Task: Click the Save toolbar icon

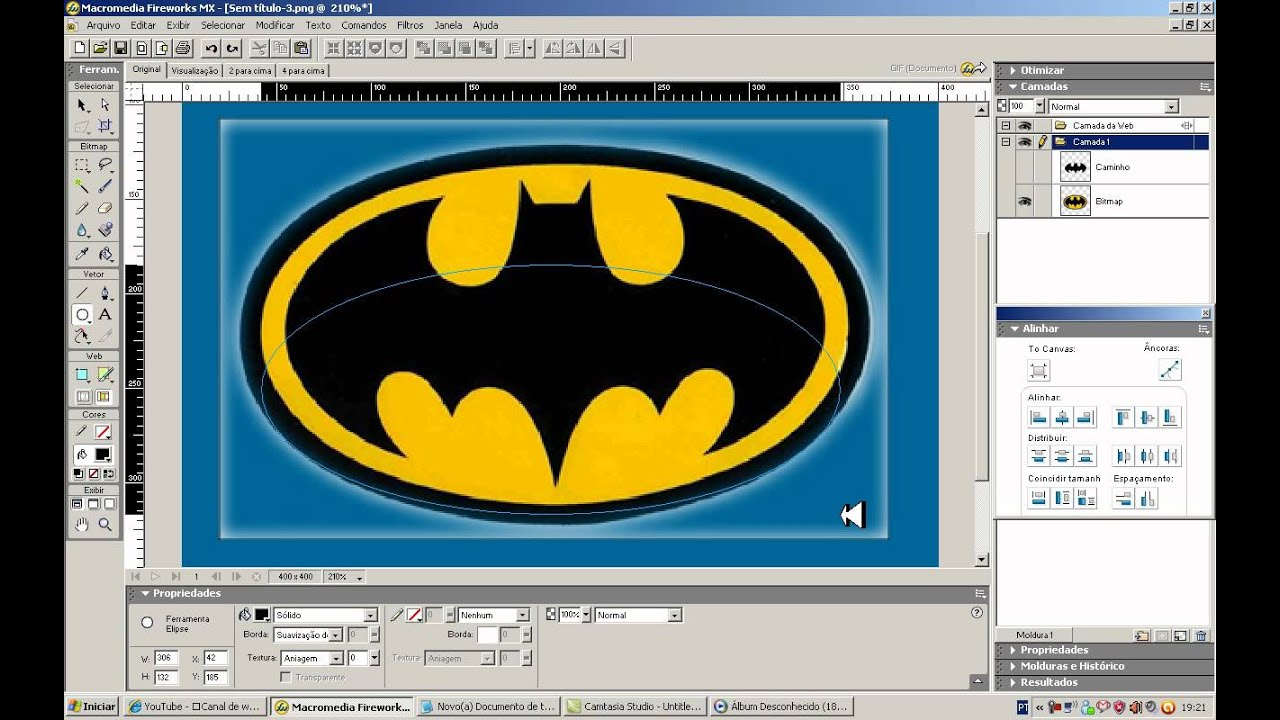Action: pyautogui.click(x=121, y=47)
